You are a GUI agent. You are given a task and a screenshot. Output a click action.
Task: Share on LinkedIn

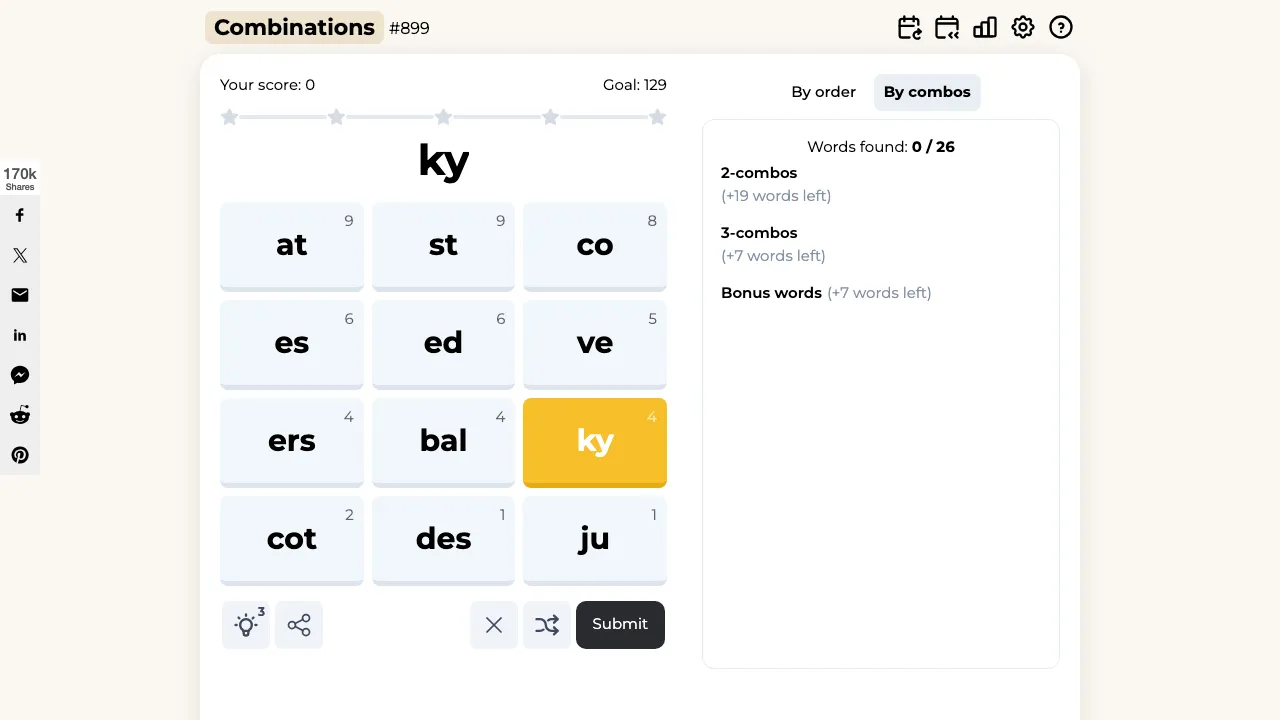pyautogui.click(x=20, y=335)
